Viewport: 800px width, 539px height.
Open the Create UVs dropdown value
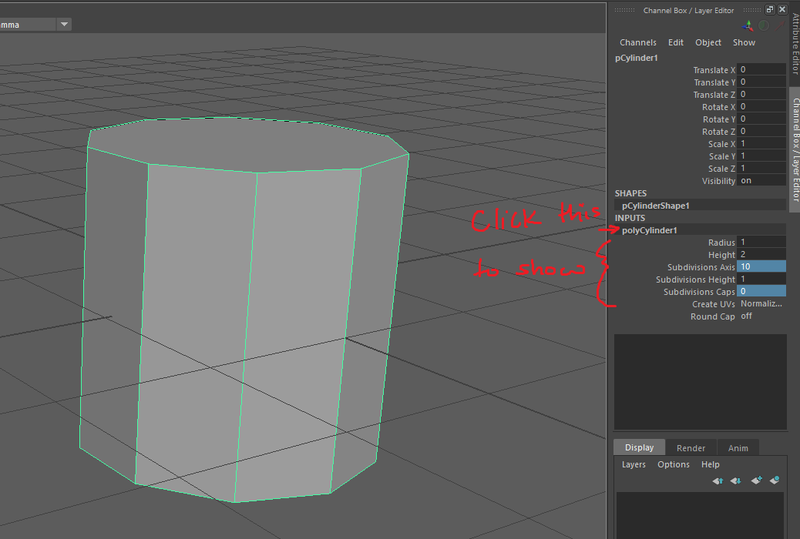pyautogui.click(x=761, y=304)
